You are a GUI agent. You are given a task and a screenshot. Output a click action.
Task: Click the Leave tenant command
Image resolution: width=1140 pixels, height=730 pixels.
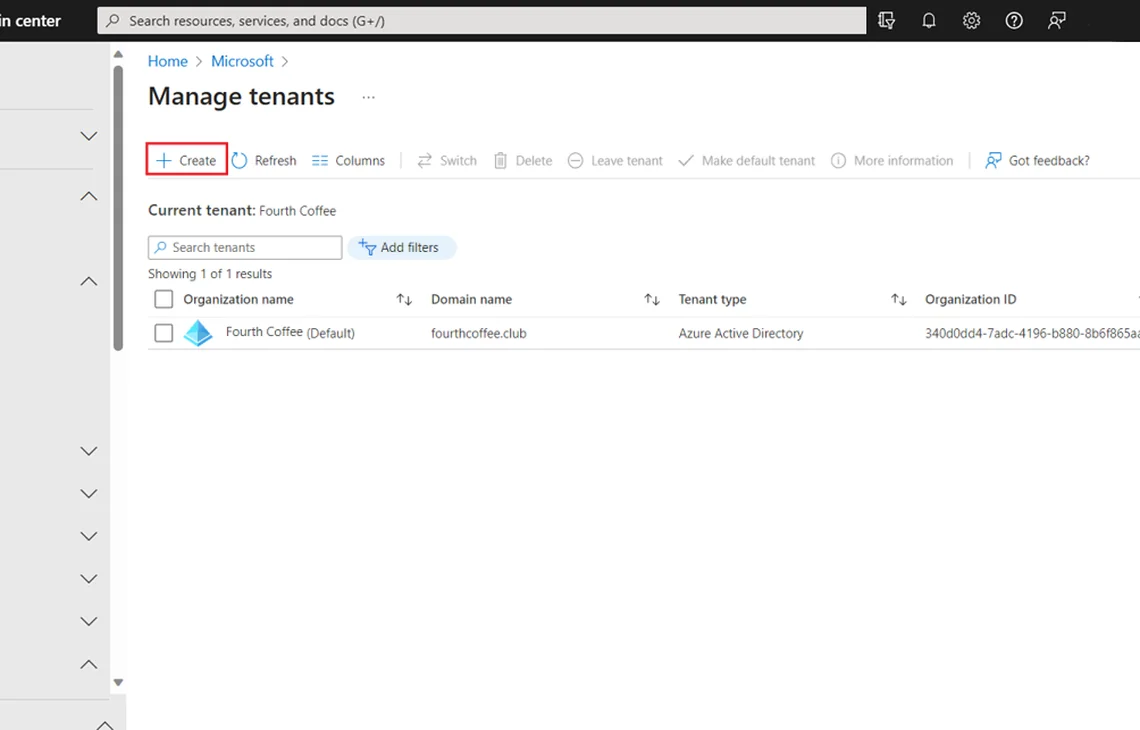click(615, 160)
